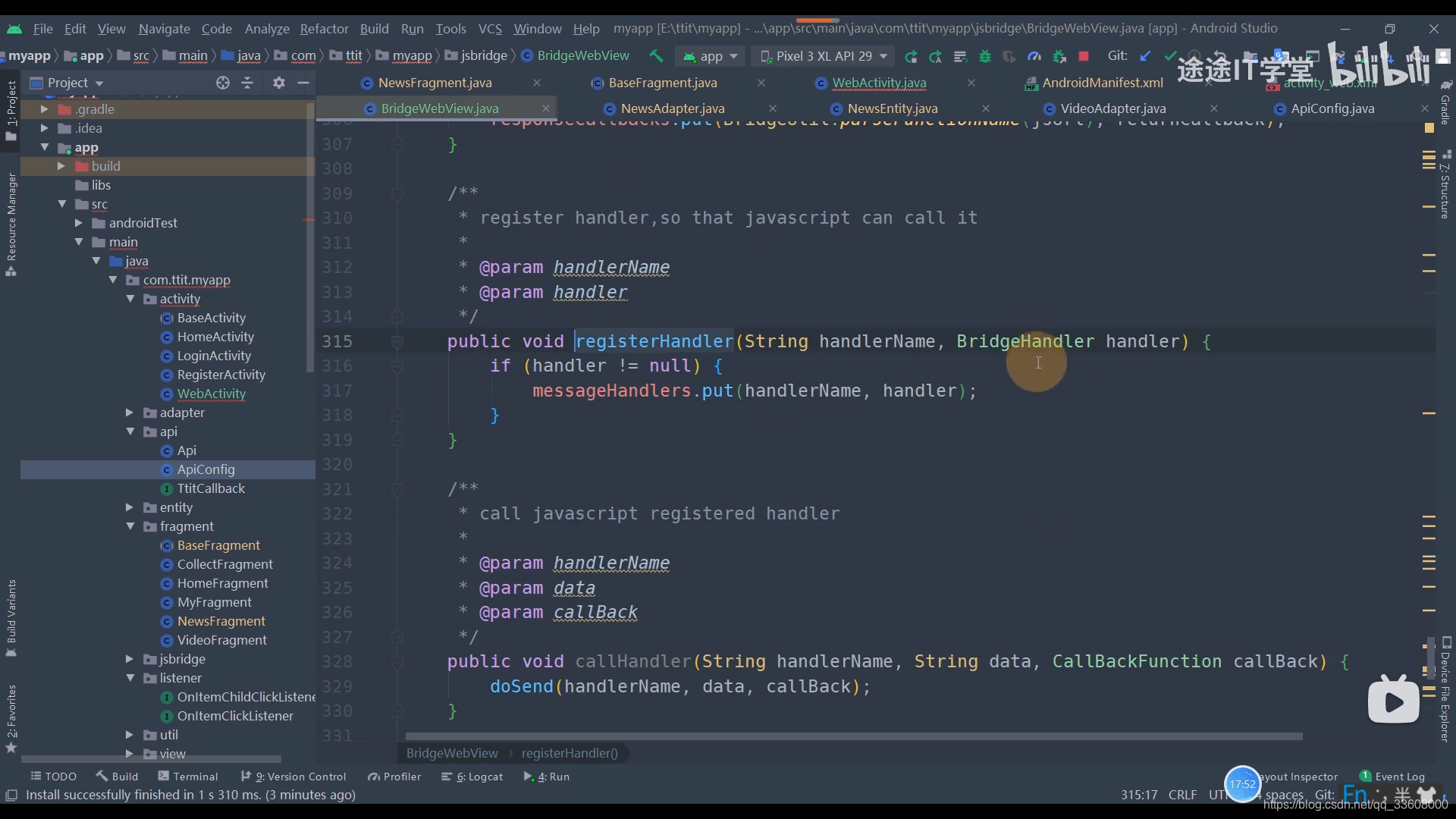Open the Project panel gear settings
The height and width of the screenshot is (819, 1456).
coord(279,83)
